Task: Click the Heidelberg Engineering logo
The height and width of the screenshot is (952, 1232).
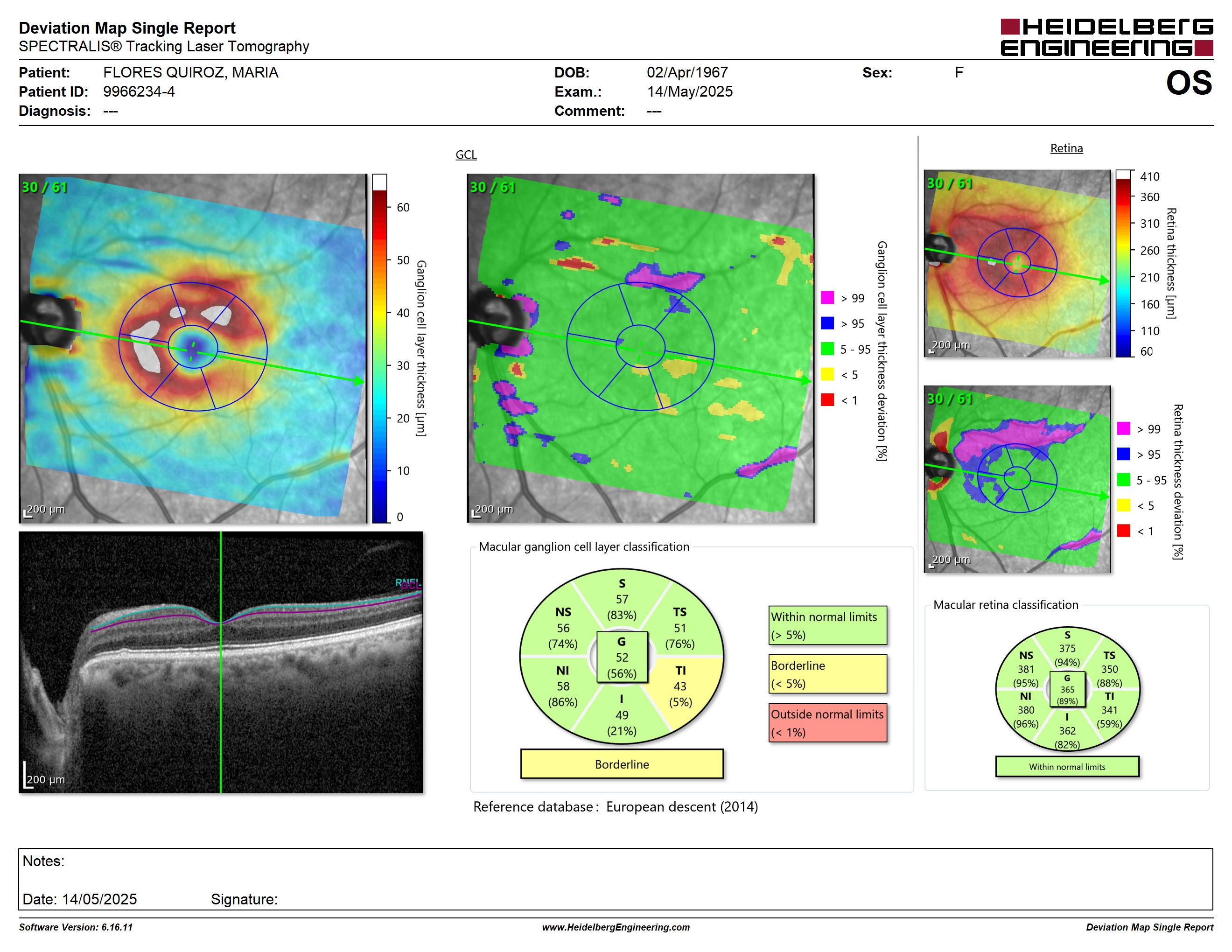Action: click(1106, 37)
